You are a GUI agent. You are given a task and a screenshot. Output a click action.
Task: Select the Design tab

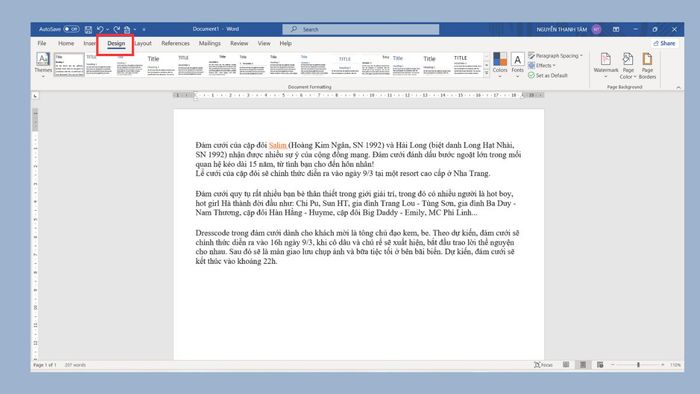click(116, 43)
